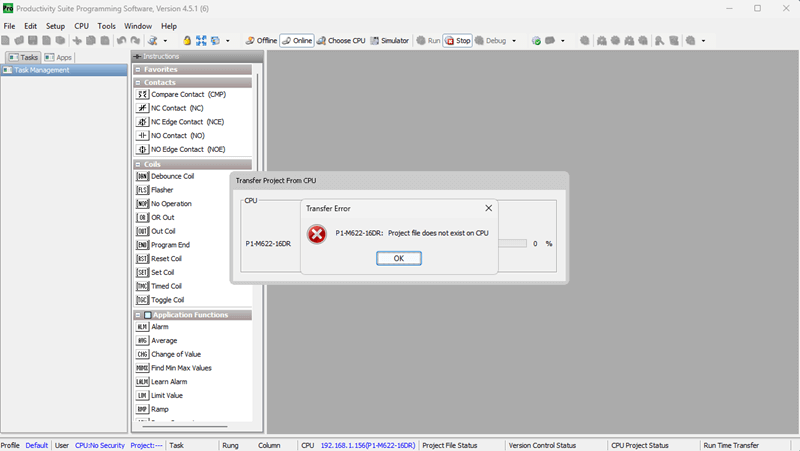The height and width of the screenshot is (451, 800).
Task: Toggle the Offline mode button
Action: pyautogui.click(x=261, y=41)
